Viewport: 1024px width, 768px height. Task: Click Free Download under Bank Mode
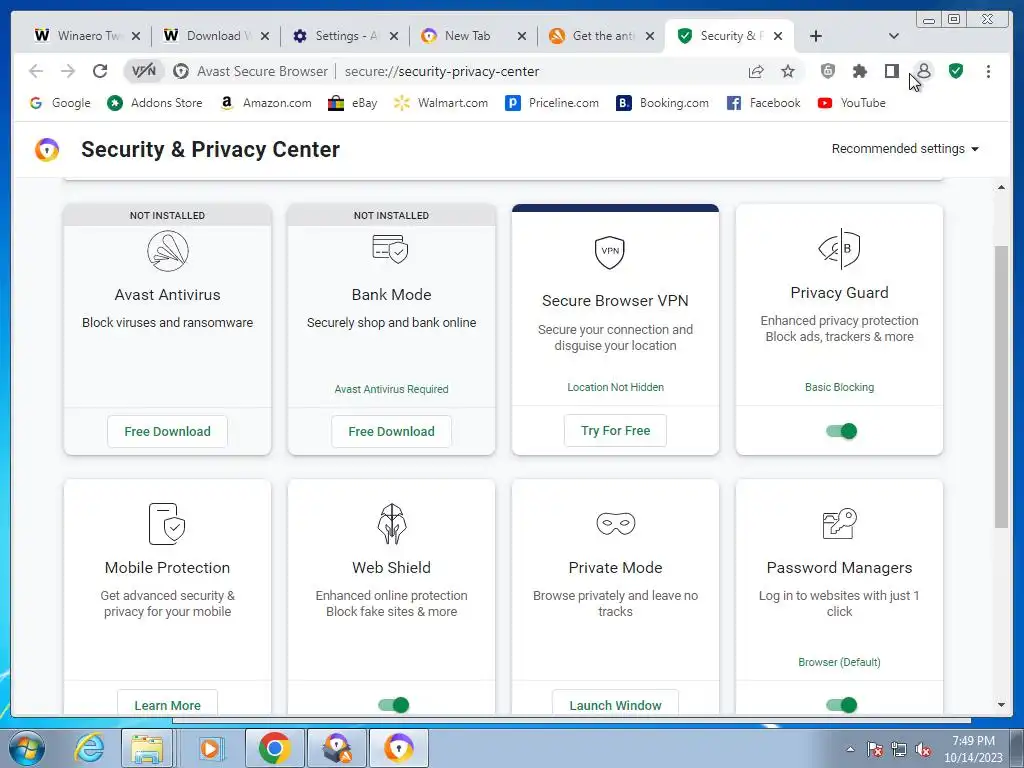tap(391, 432)
